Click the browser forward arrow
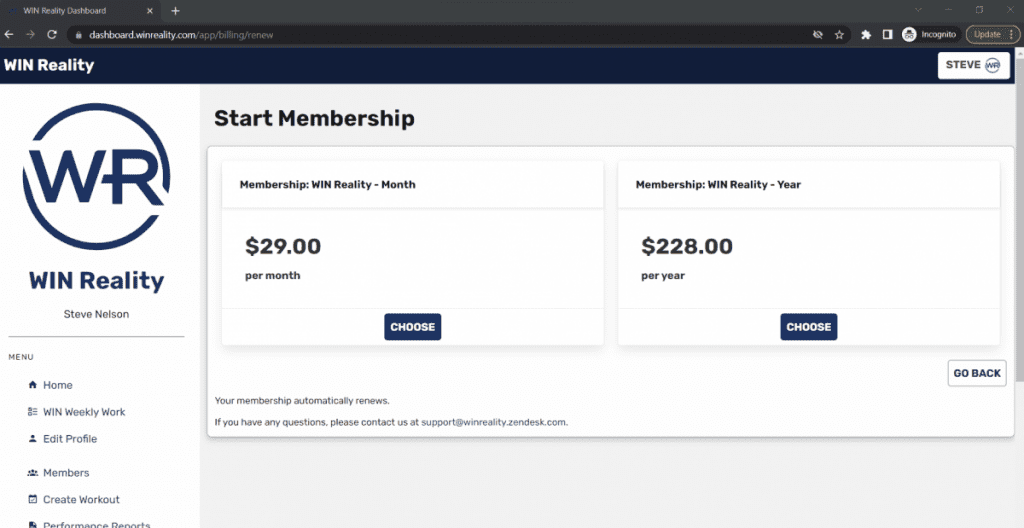The width and height of the screenshot is (1024, 528). click(31, 35)
